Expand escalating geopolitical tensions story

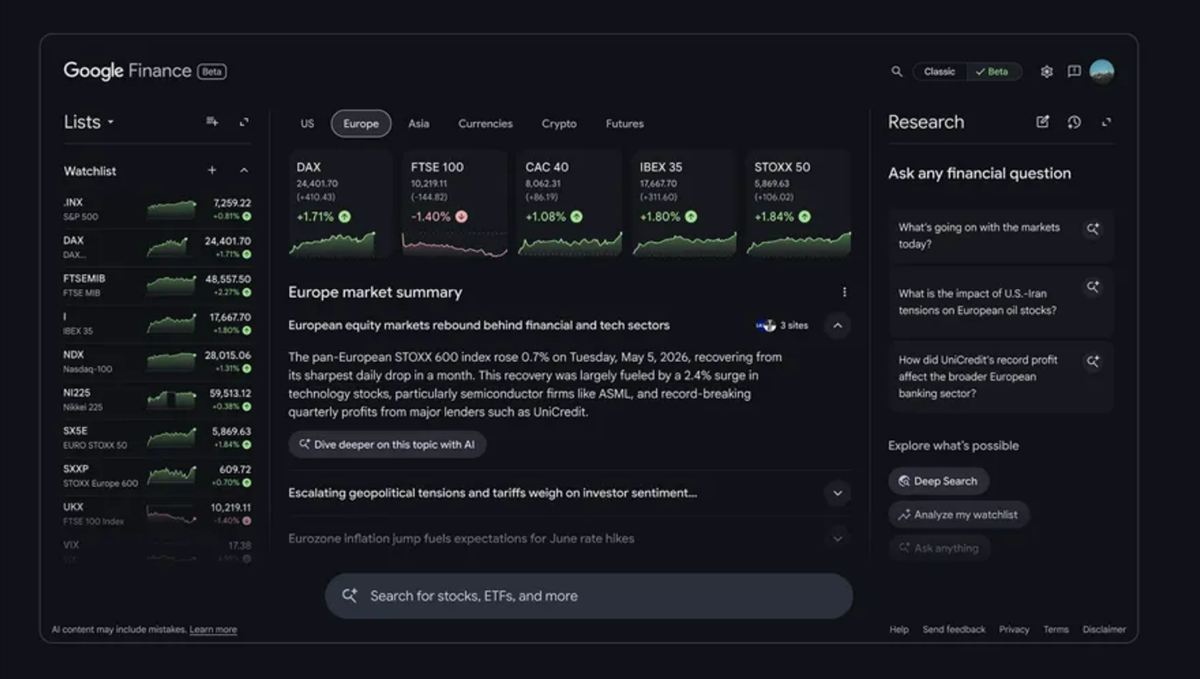(x=838, y=493)
